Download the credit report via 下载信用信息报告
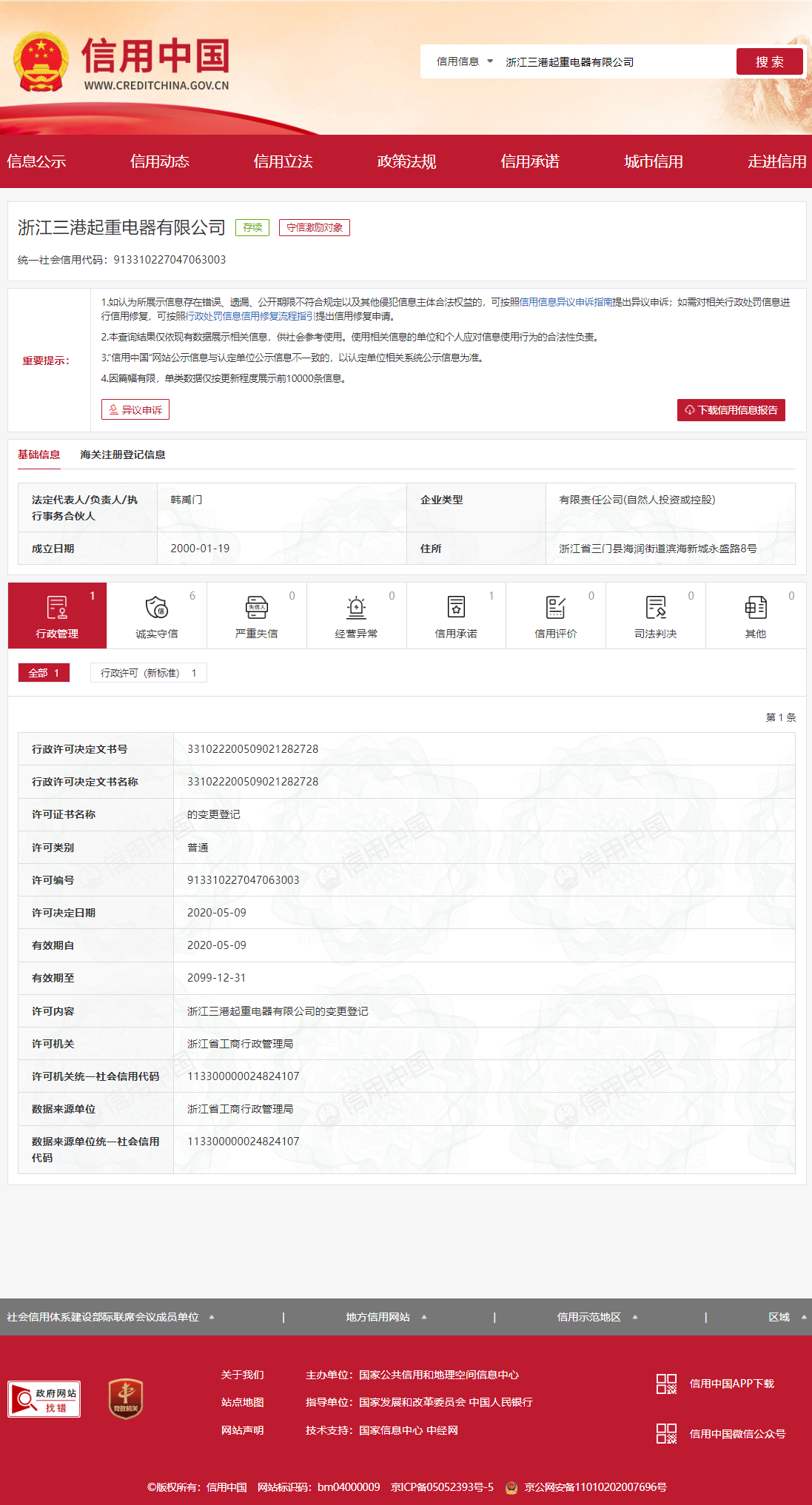The height and width of the screenshot is (1505, 812). (731, 409)
